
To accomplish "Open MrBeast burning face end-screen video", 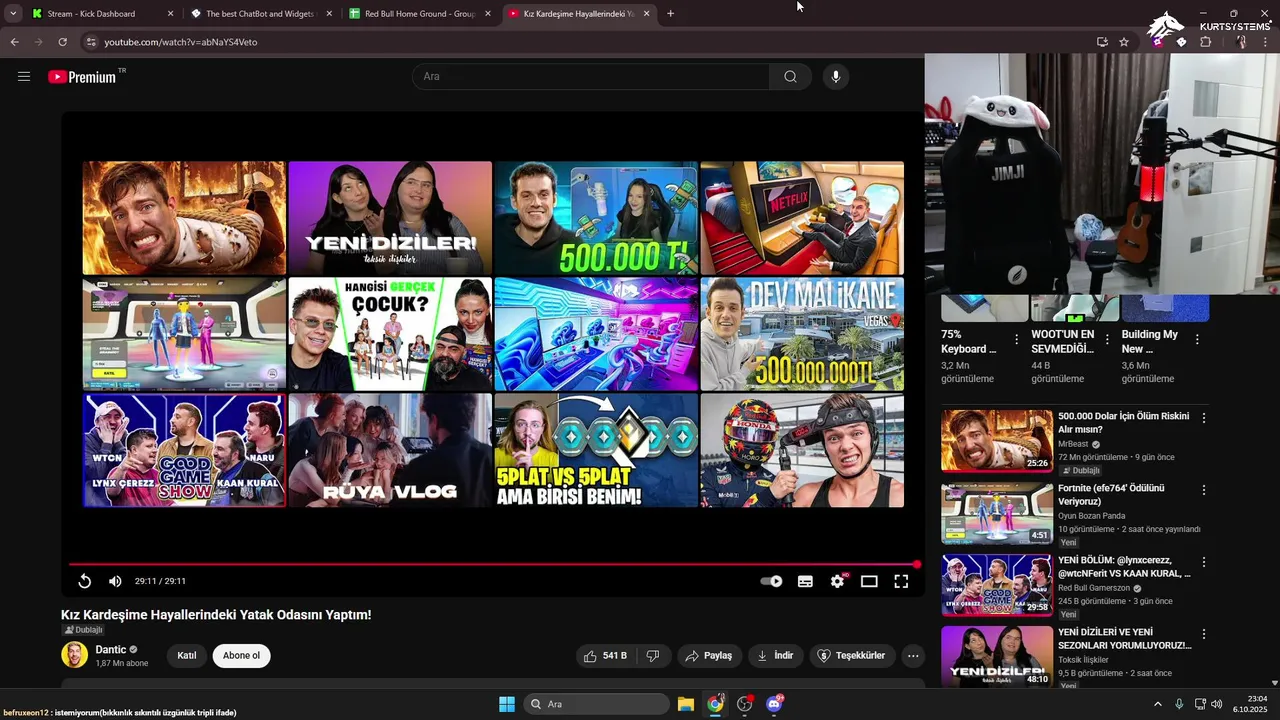I will click(184, 218).
